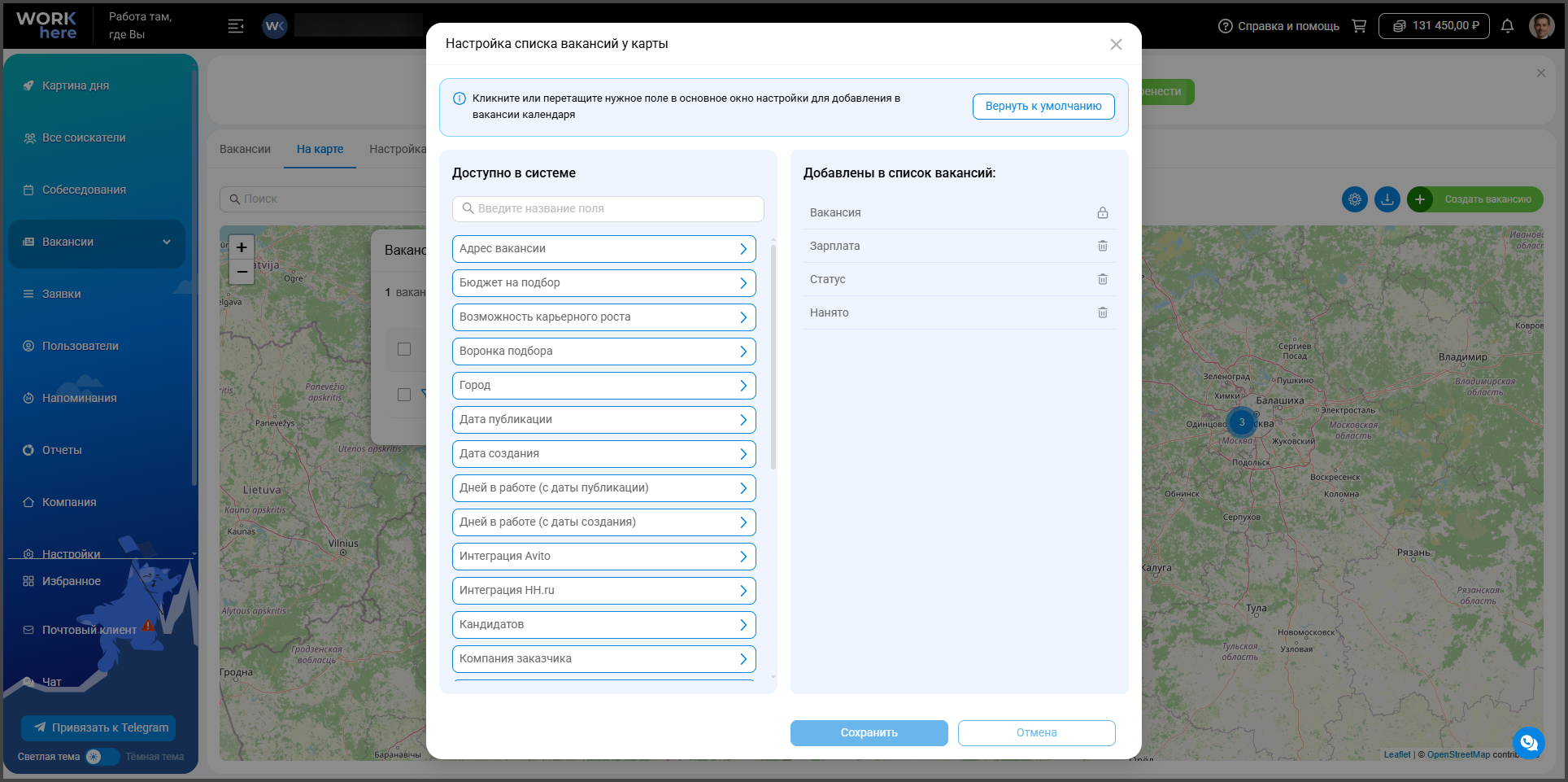Add the Интеграция HH.ru field
Image resolution: width=1568 pixels, height=782 pixels.
click(604, 591)
